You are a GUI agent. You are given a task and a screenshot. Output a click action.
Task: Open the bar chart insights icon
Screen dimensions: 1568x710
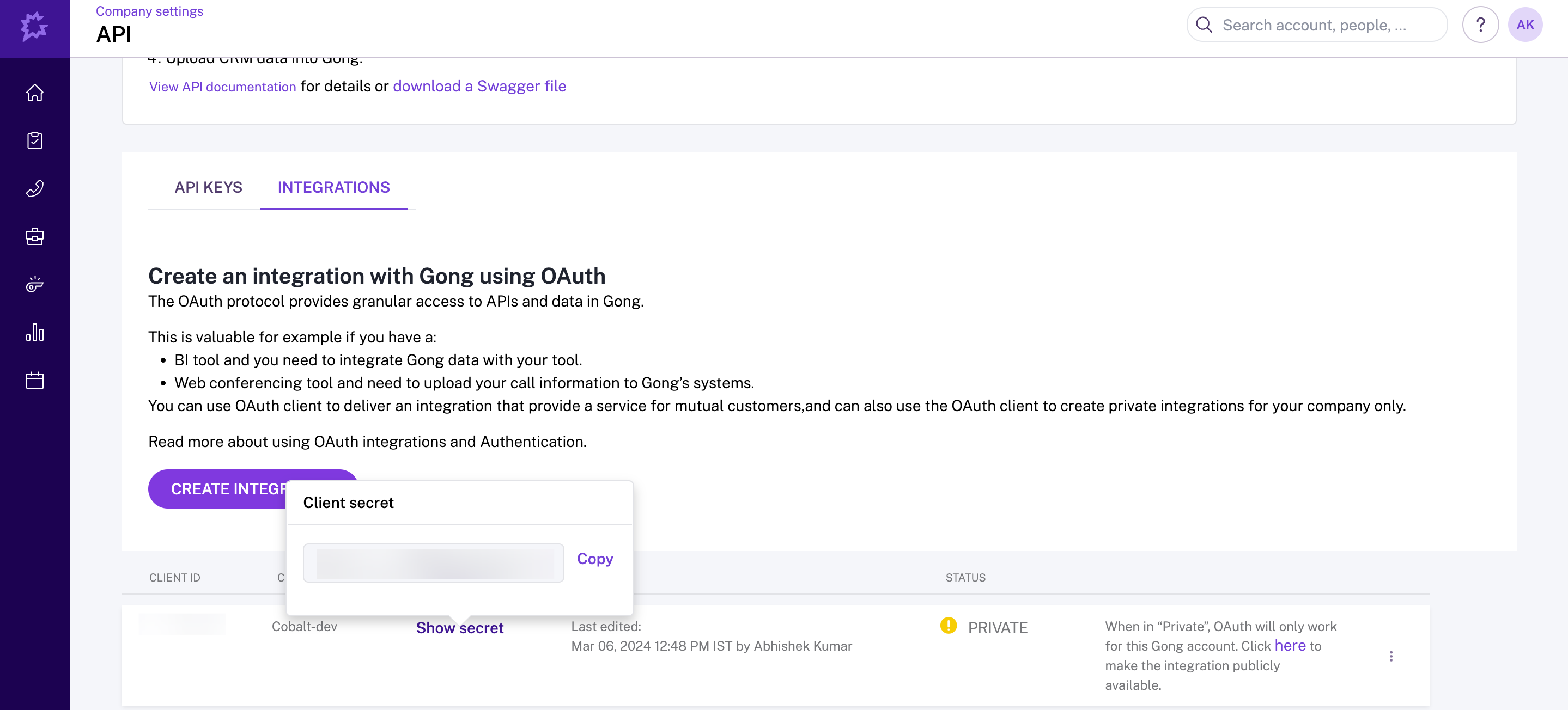(35, 332)
